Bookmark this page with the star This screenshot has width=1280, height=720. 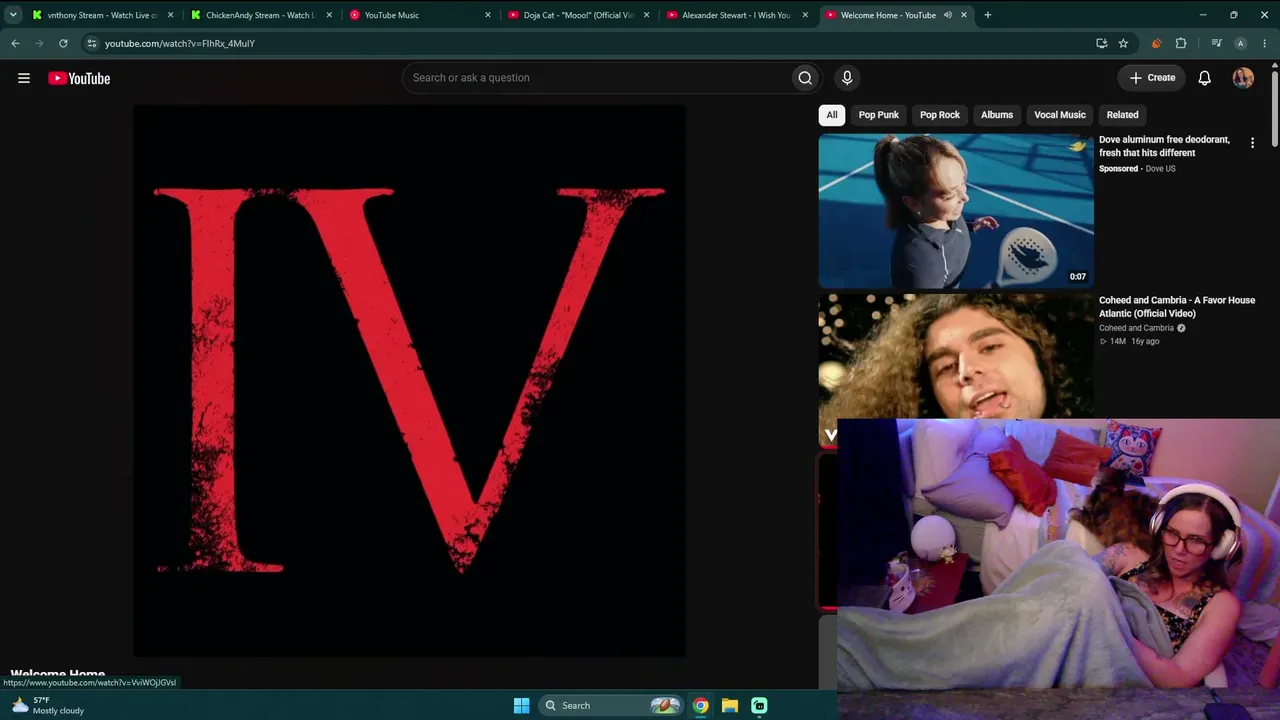pyautogui.click(x=1123, y=44)
